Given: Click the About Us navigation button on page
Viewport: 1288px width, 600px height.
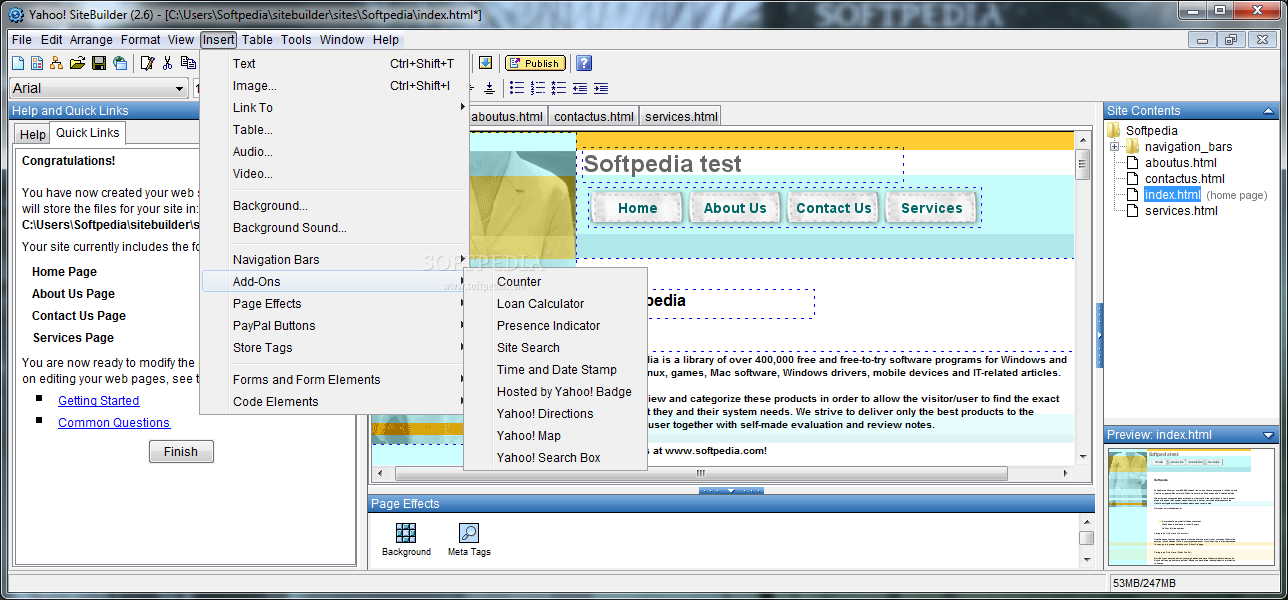Looking at the screenshot, I should 735,208.
